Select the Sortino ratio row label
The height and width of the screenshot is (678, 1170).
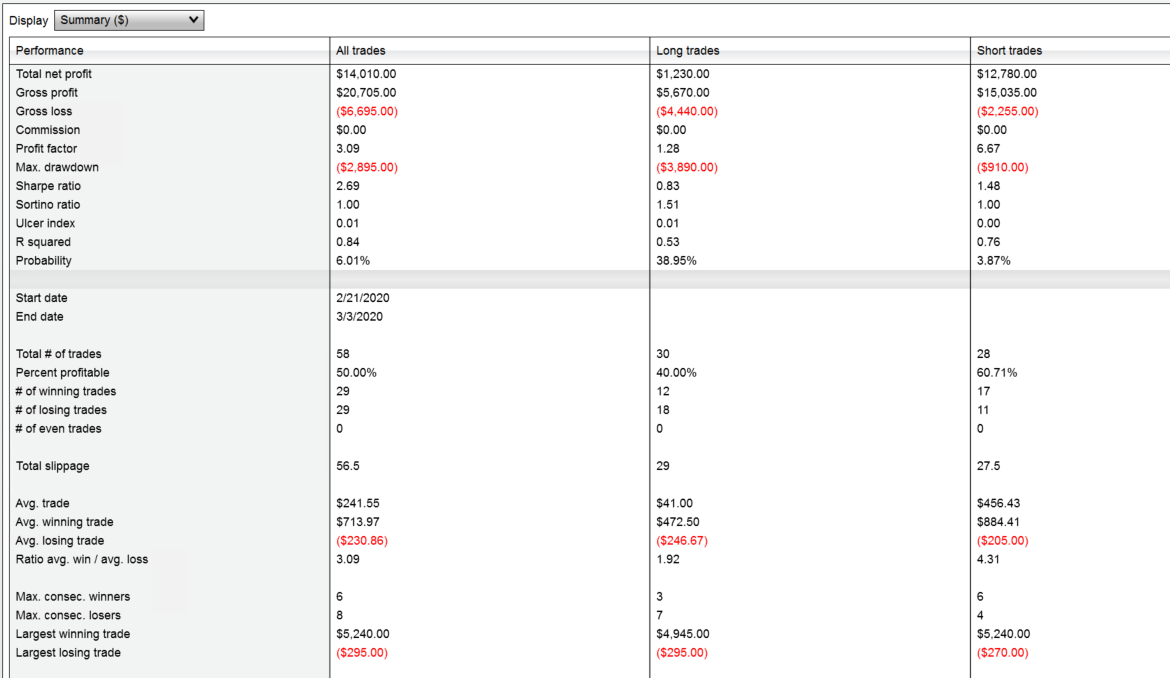click(x=48, y=204)
